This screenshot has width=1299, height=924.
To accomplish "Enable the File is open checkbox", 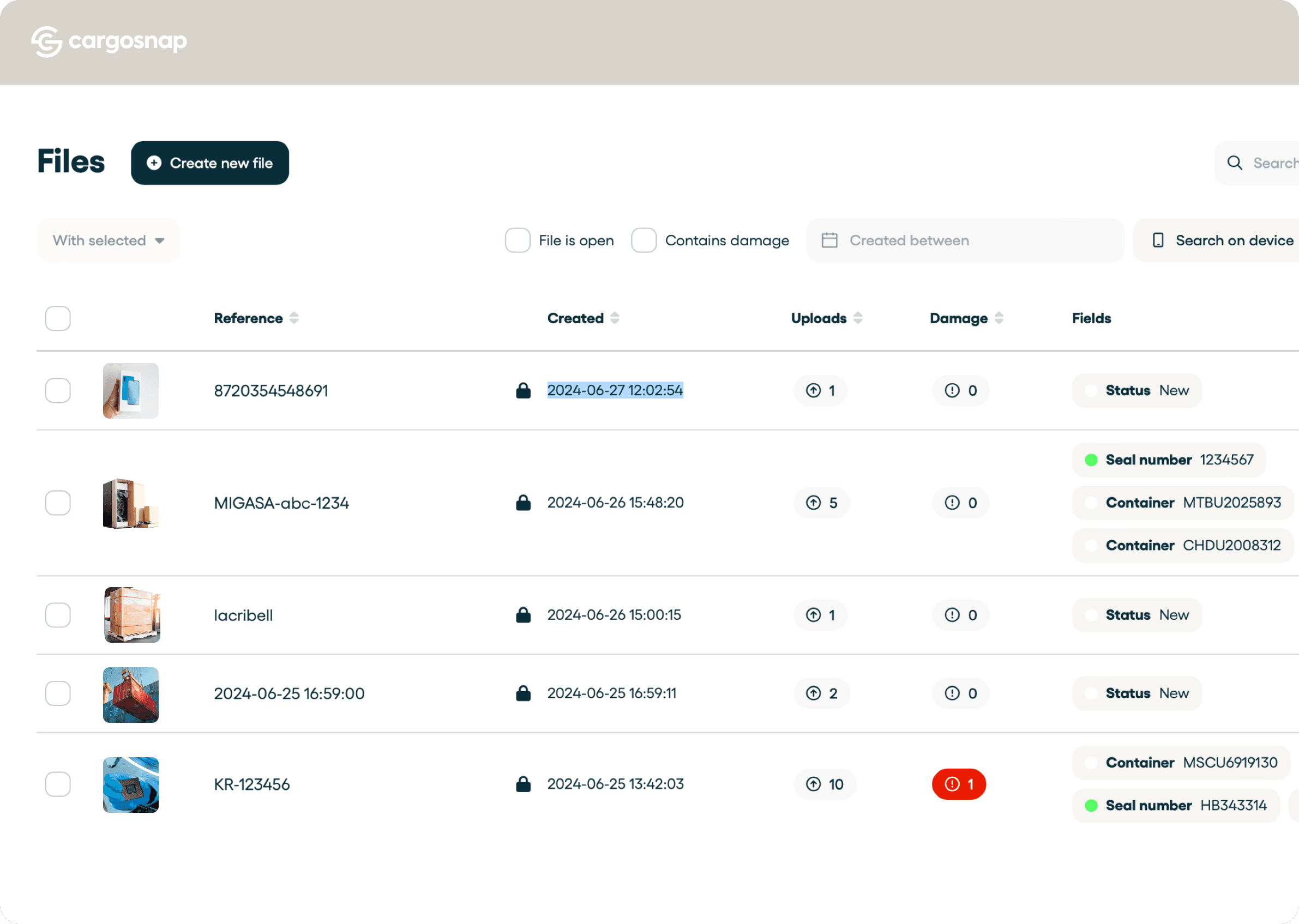I will click(518, 240).
